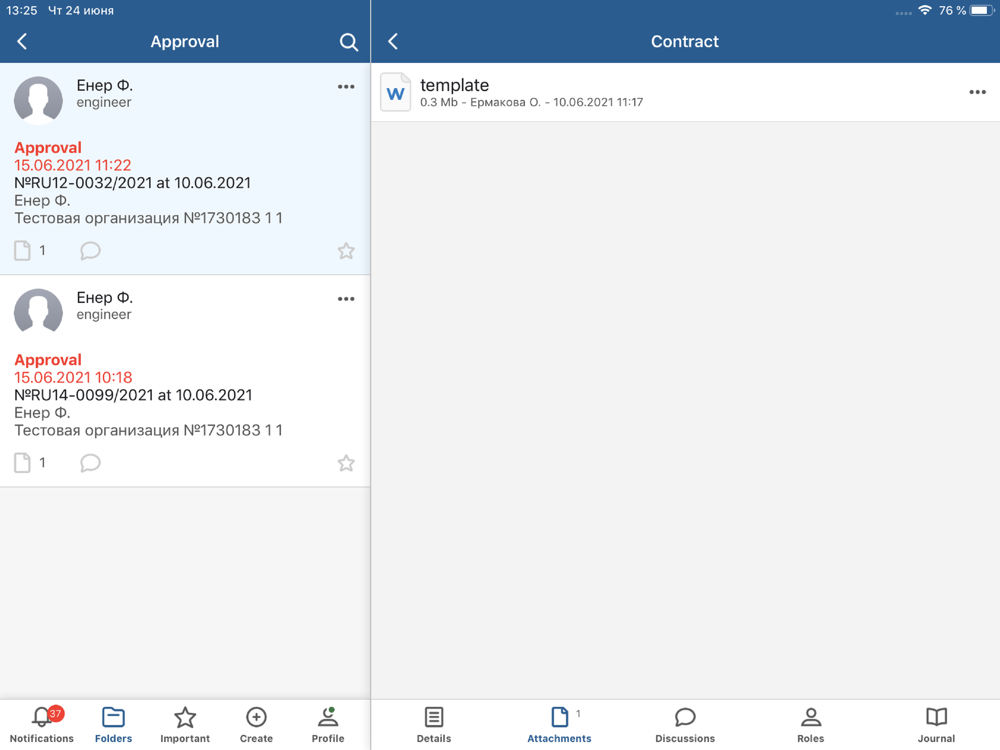This screenshot has height=750, width=1000.
Task: Switch to Details tab of Contract
Action: point(434,725)
